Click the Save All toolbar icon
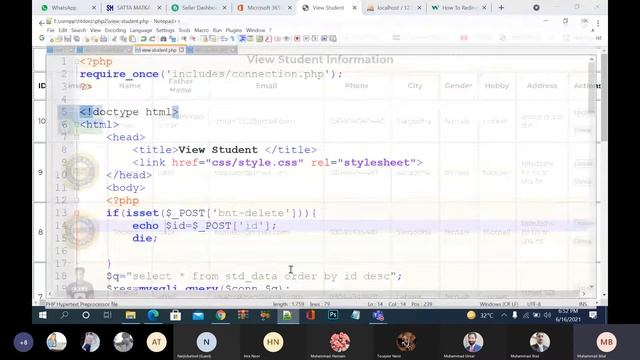The width and height of the screenshot is (640, 360). (x=76, y=39)
